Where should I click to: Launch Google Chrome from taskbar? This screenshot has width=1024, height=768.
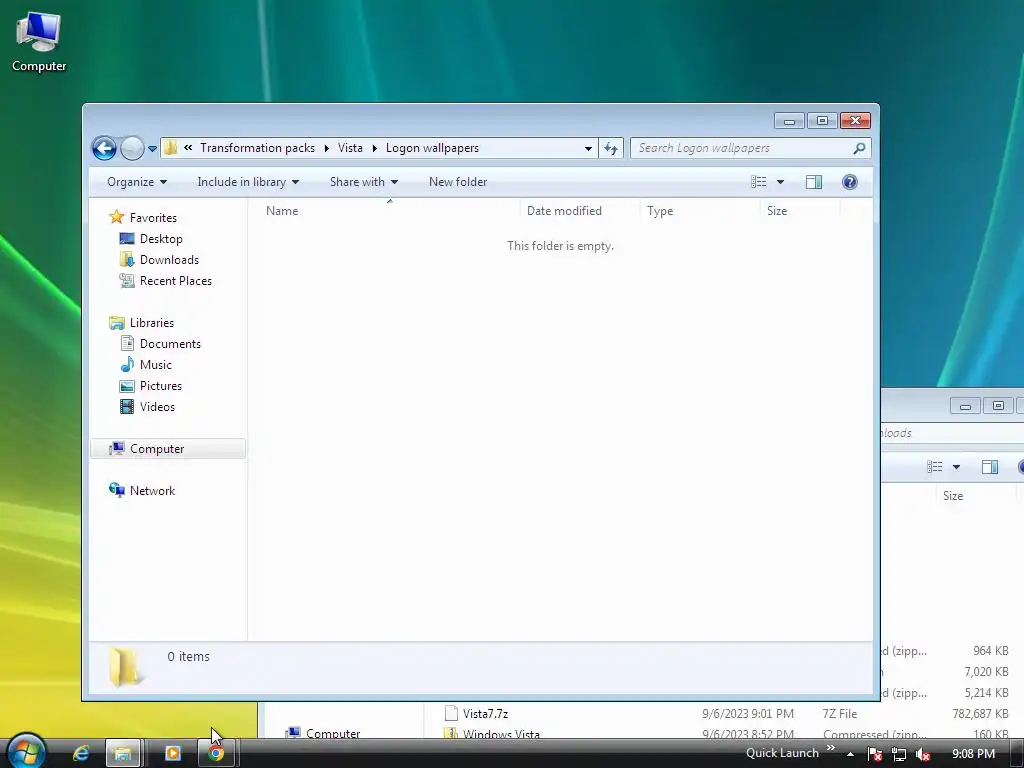[x=216, y=753]
